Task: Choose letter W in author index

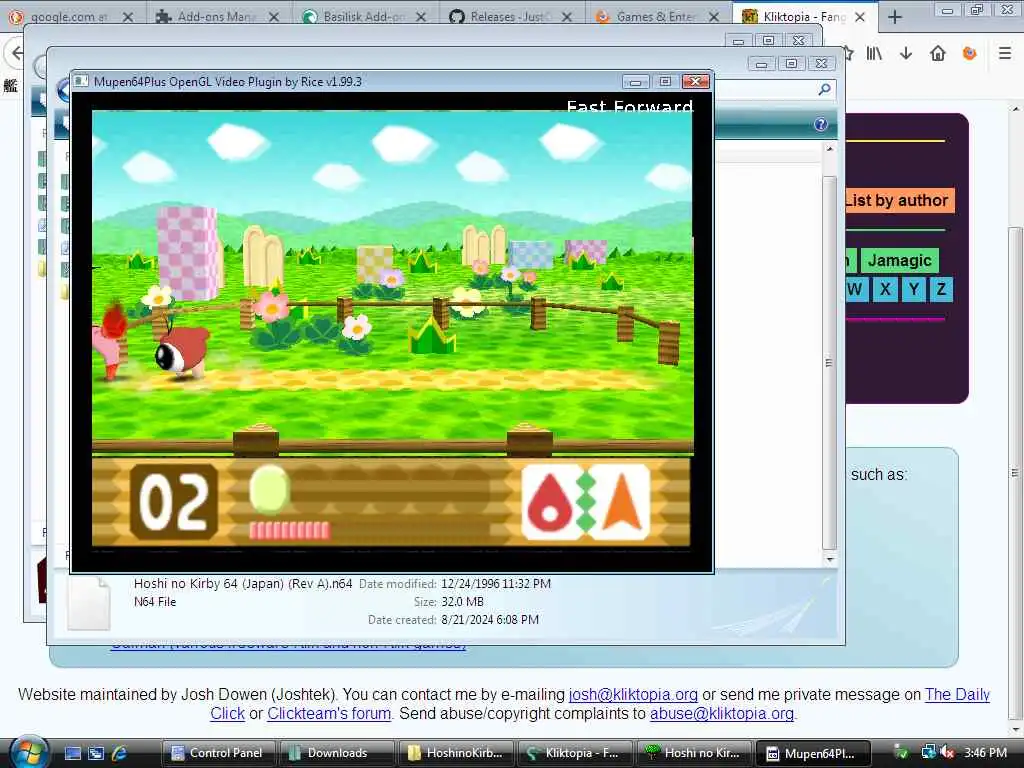Action: [856, 289]
